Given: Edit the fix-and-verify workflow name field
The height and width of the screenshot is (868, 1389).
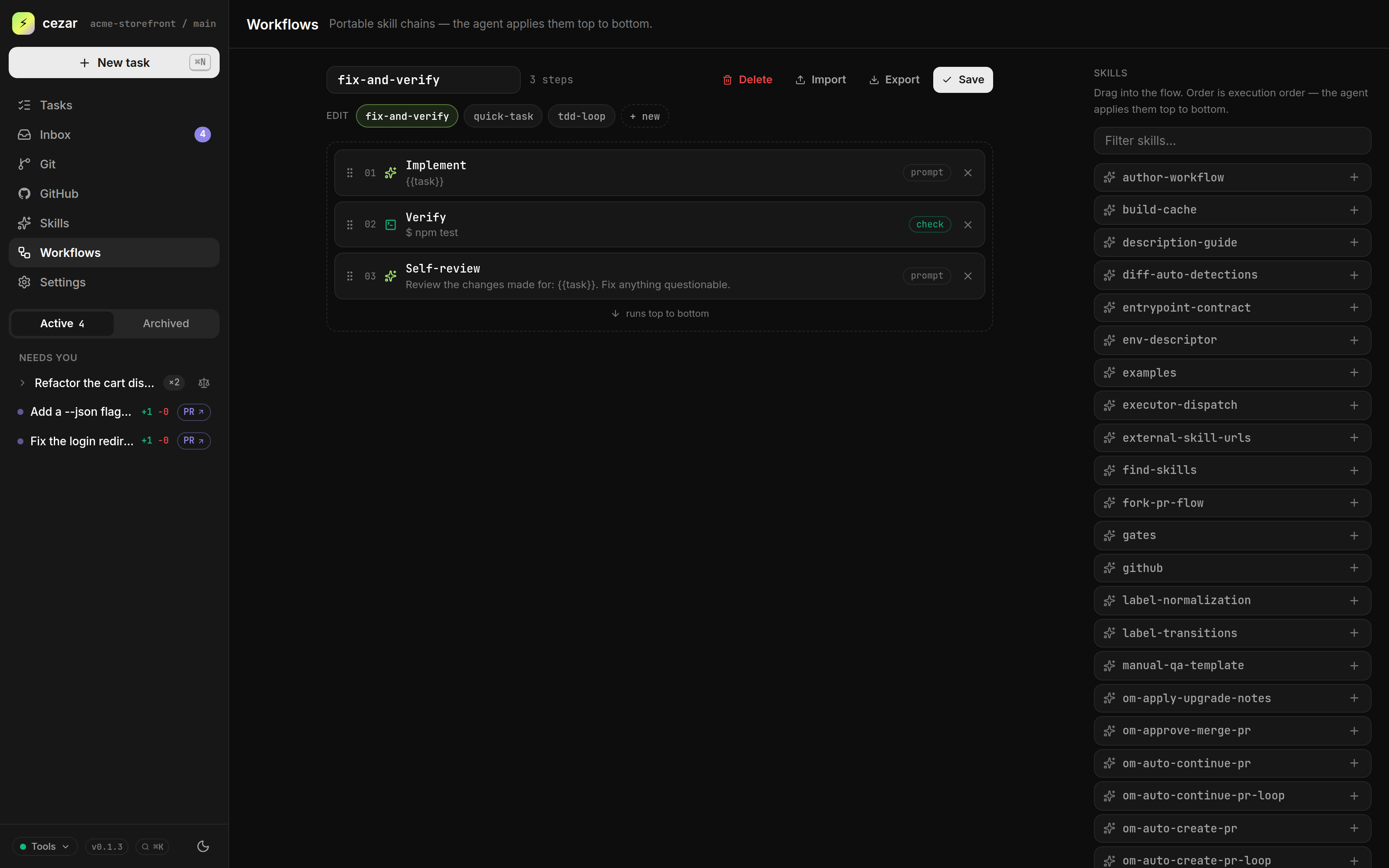Looking at the screenshot, I should [423, 80].
